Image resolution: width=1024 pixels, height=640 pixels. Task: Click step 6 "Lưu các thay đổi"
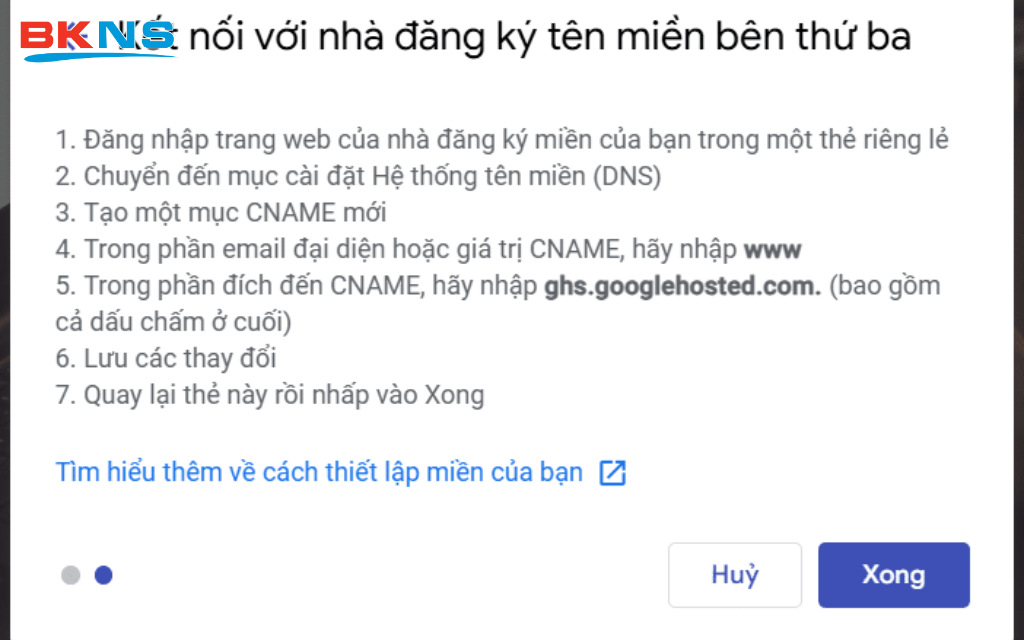[x=166, y=358]
